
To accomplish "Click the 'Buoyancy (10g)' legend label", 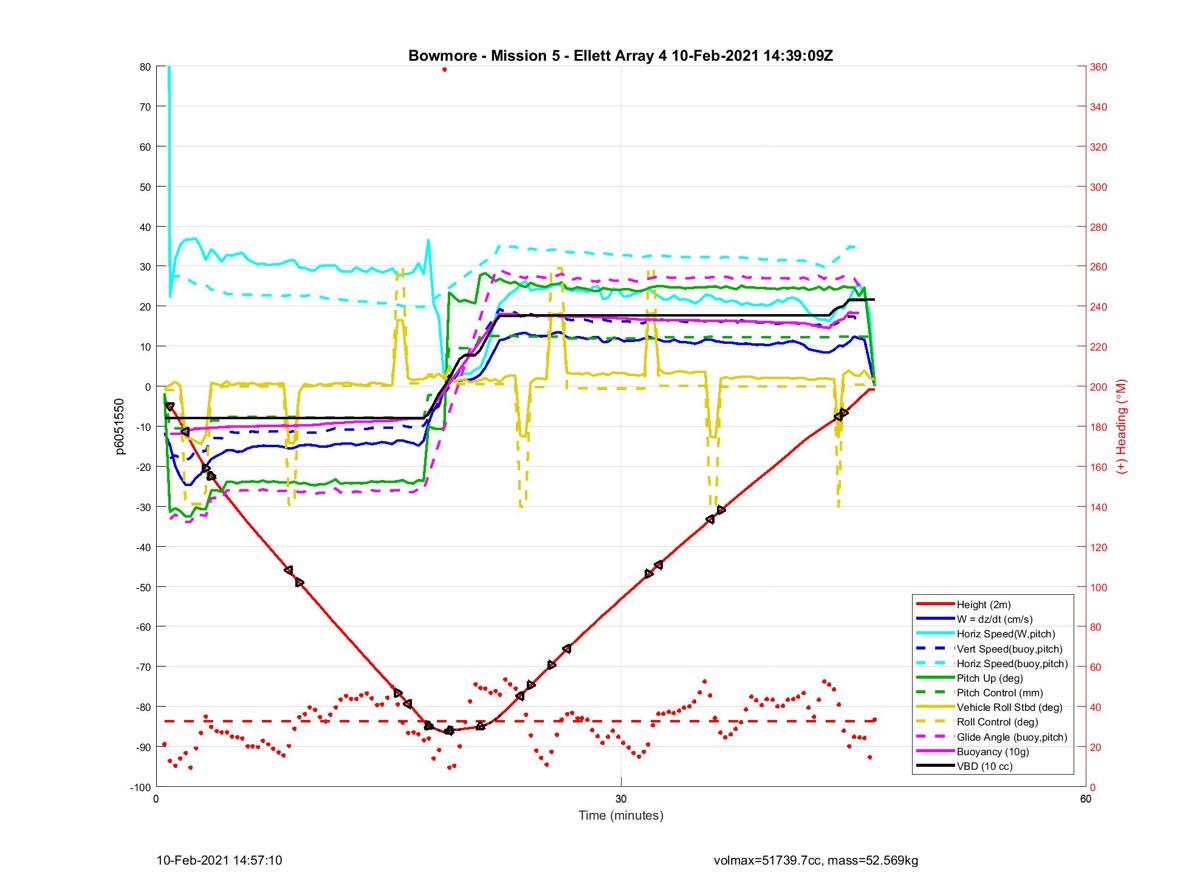I will point(993,750).
